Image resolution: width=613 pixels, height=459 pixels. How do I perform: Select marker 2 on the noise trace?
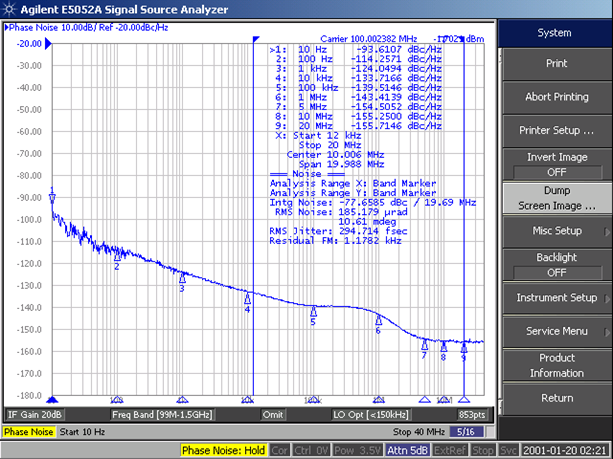pos(117,256)
